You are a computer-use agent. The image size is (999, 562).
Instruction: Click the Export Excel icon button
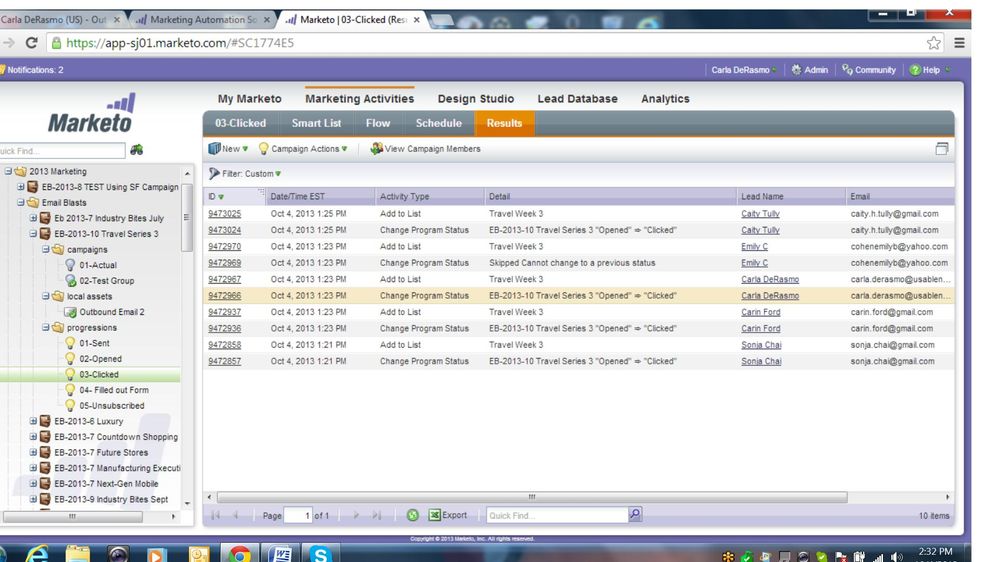pos(448,515)
